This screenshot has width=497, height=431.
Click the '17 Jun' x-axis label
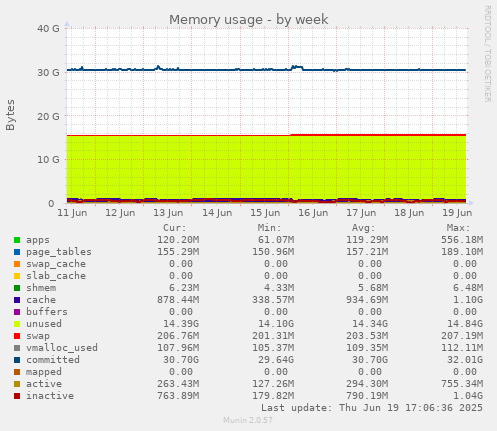point(361,213)
